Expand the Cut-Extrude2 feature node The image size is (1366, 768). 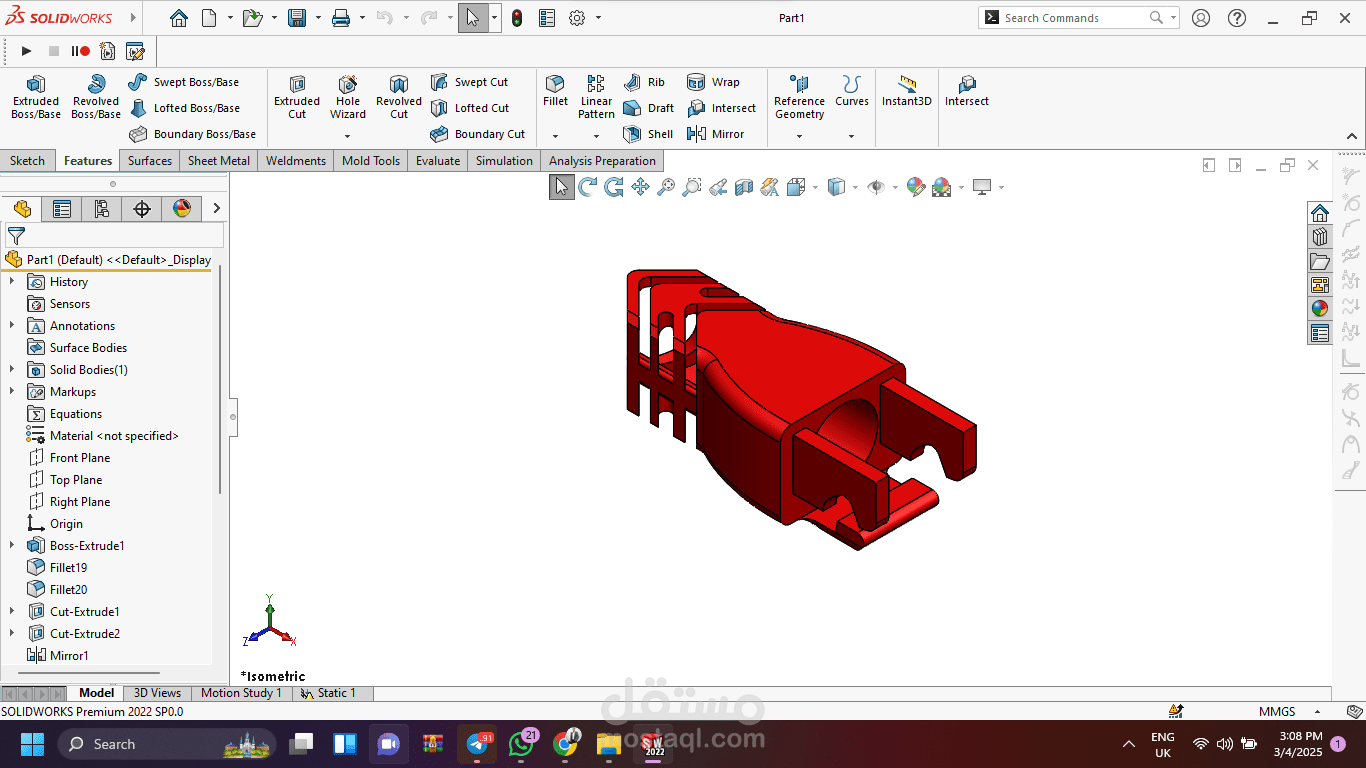(12, 634)
